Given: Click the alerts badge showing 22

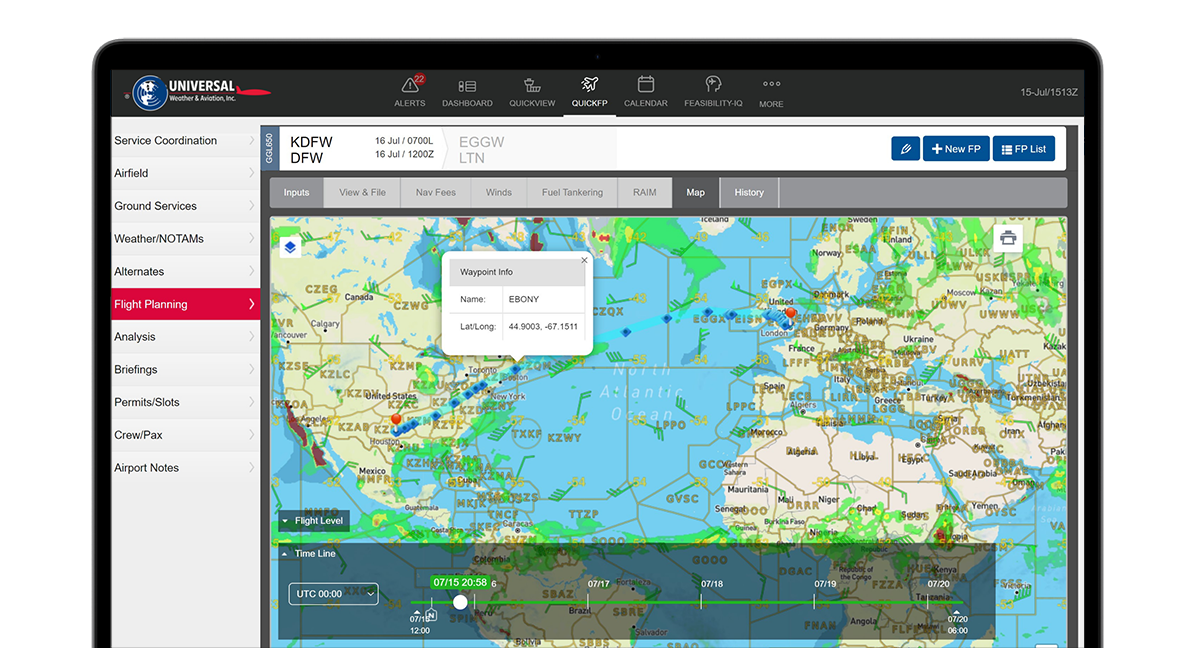Looking at the screenshot, I should (419, 79).
